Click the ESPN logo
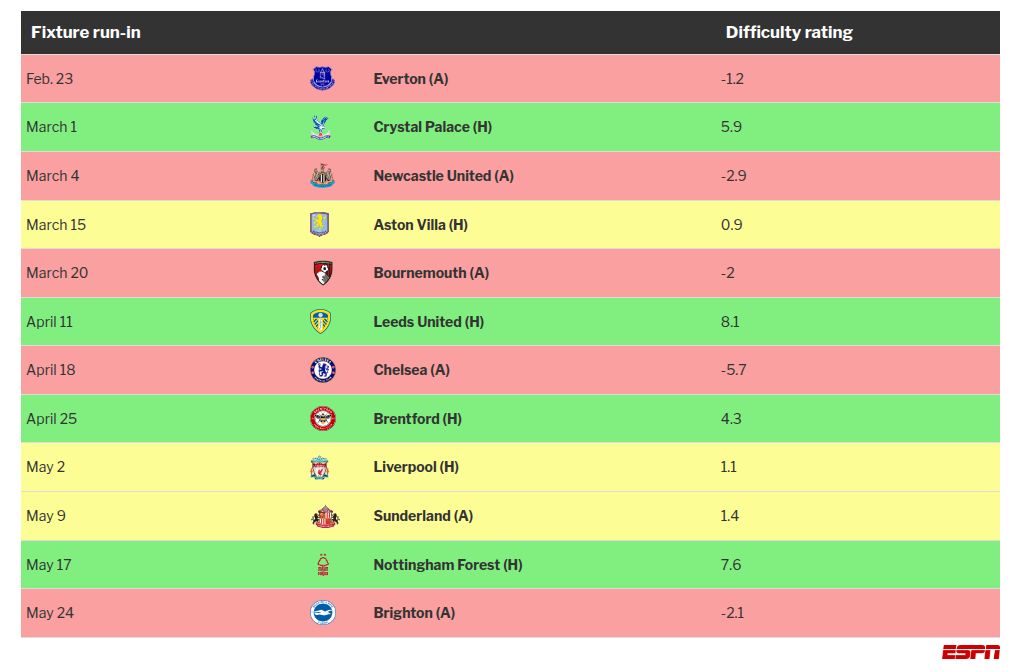This screenshot has width=1020, height=672. [x=970, y=652]
